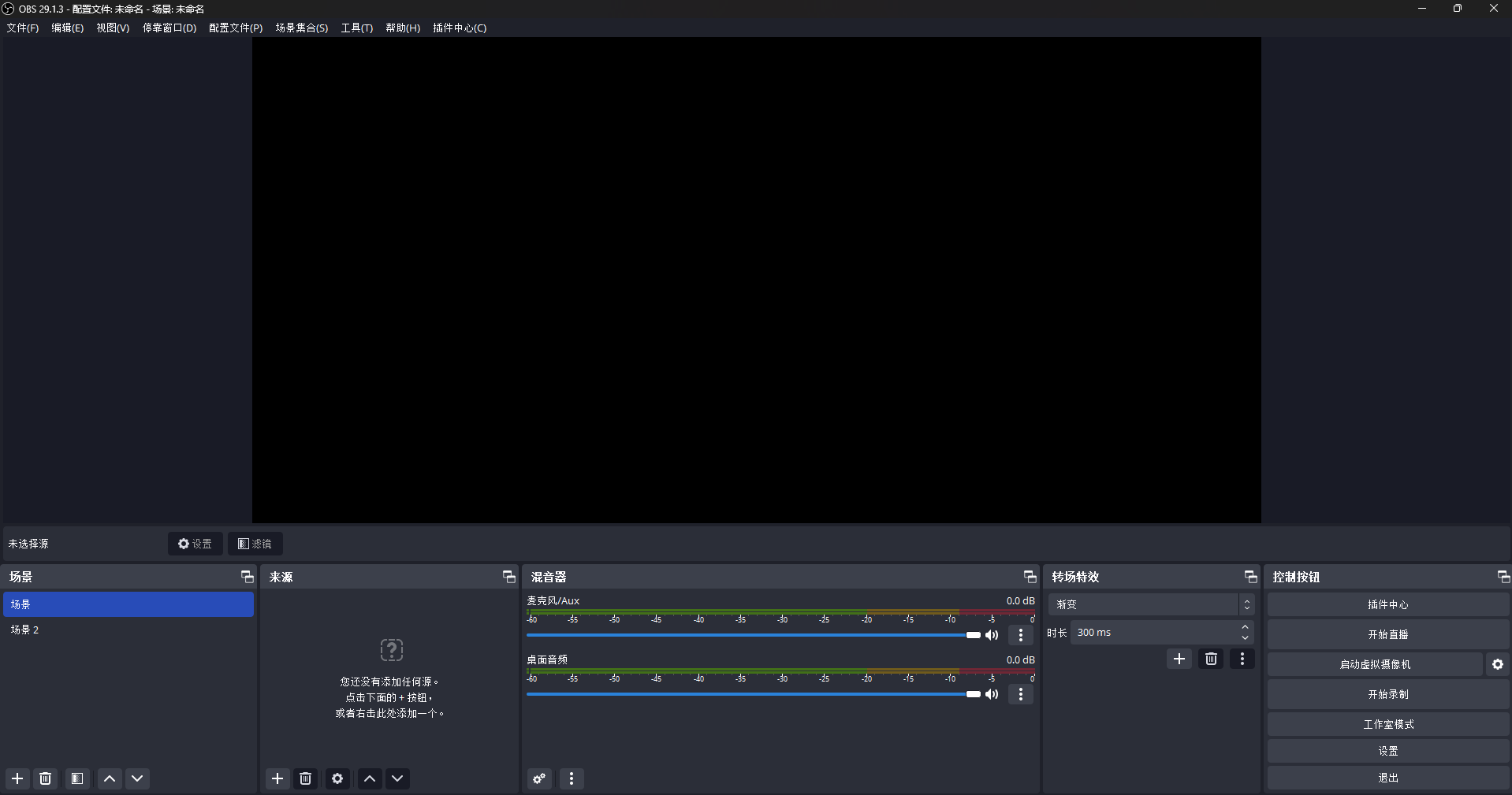Open source properties gear icon
Image resolution: width=1512 pixels, height=795 pixels.
pyautogui.click(x=337, y=778)
